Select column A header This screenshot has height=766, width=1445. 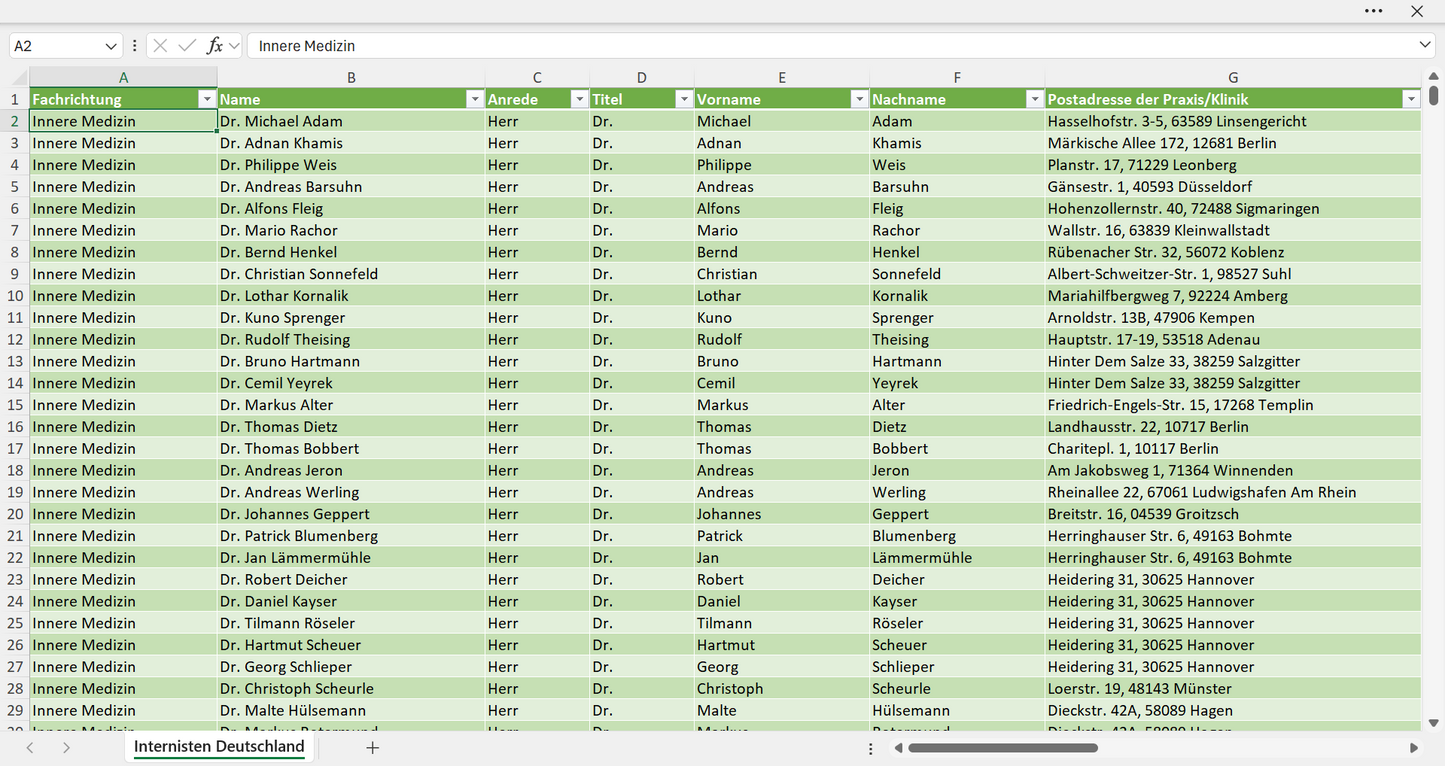(x=123, y=77)
